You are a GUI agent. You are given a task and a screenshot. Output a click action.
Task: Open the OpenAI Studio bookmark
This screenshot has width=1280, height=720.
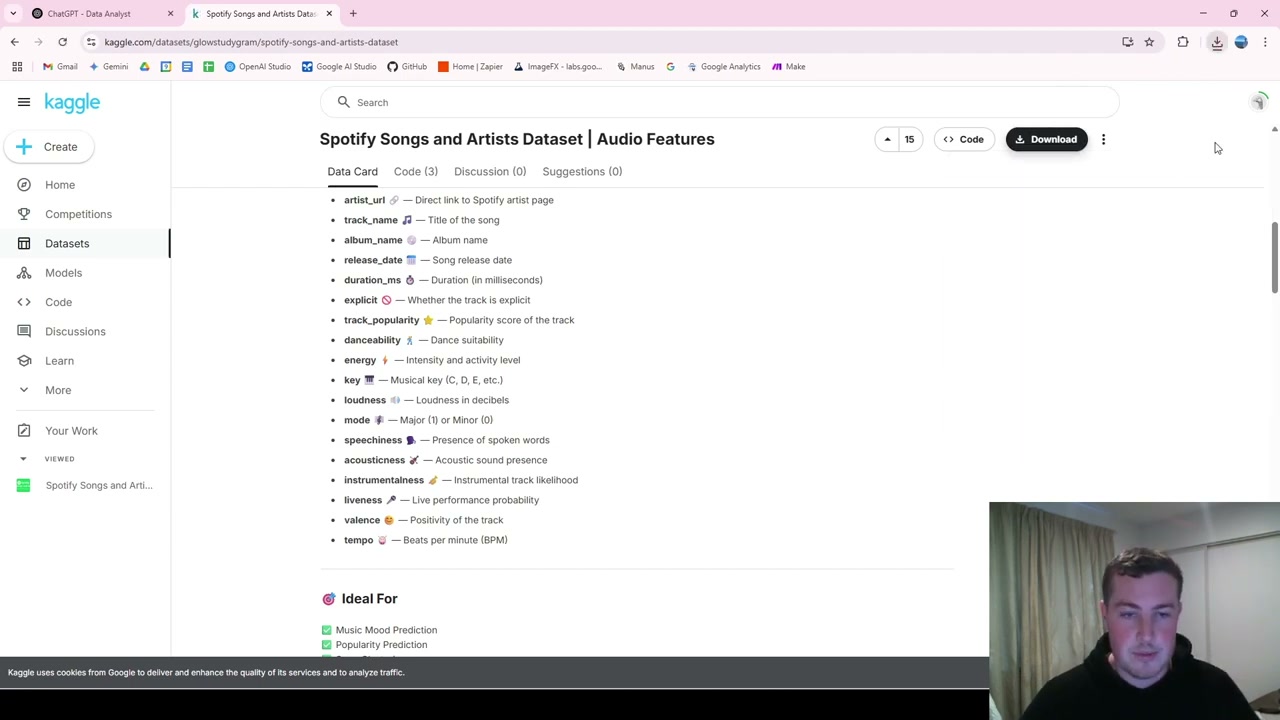[258, 67]
